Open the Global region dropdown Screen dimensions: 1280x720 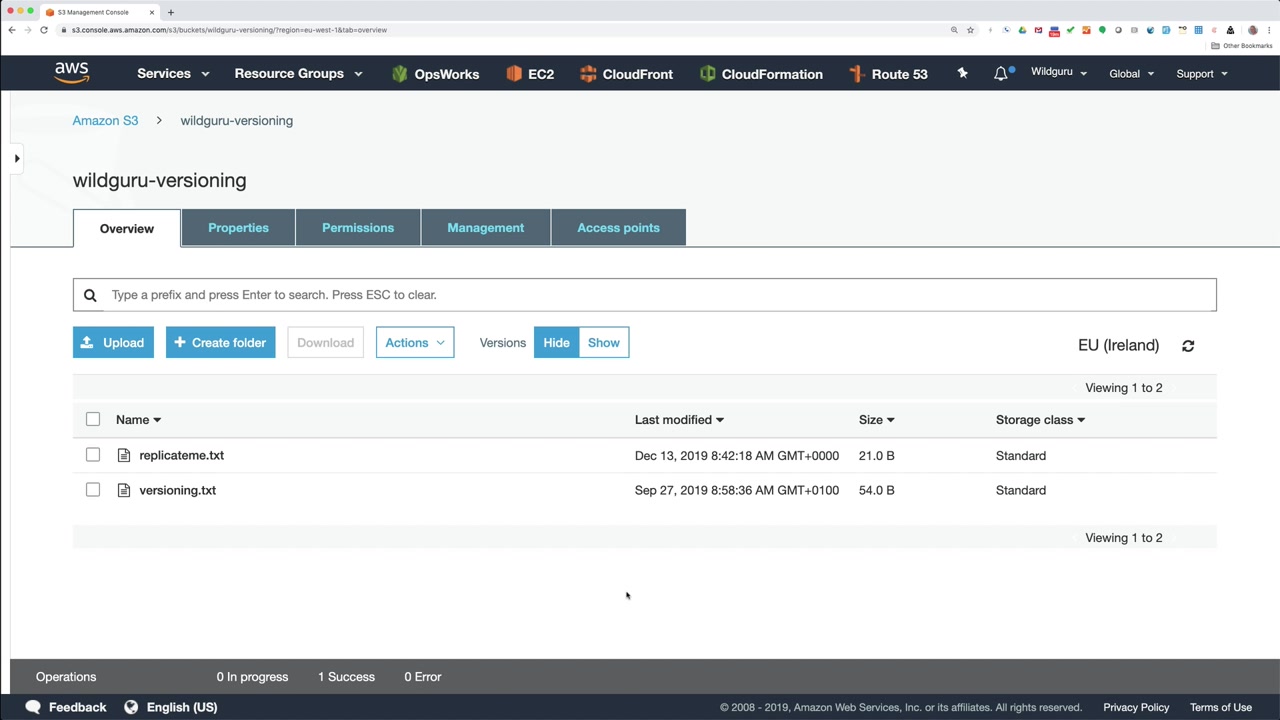click(1131, 74)
